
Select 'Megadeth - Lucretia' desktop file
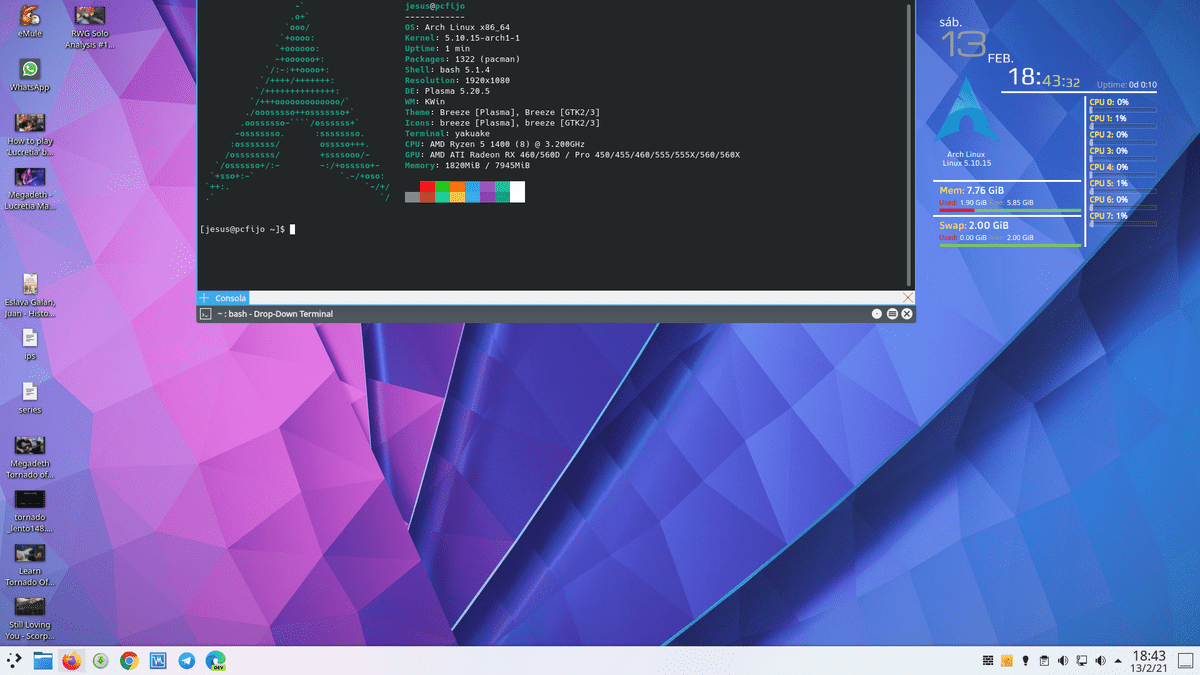[30, 187]
